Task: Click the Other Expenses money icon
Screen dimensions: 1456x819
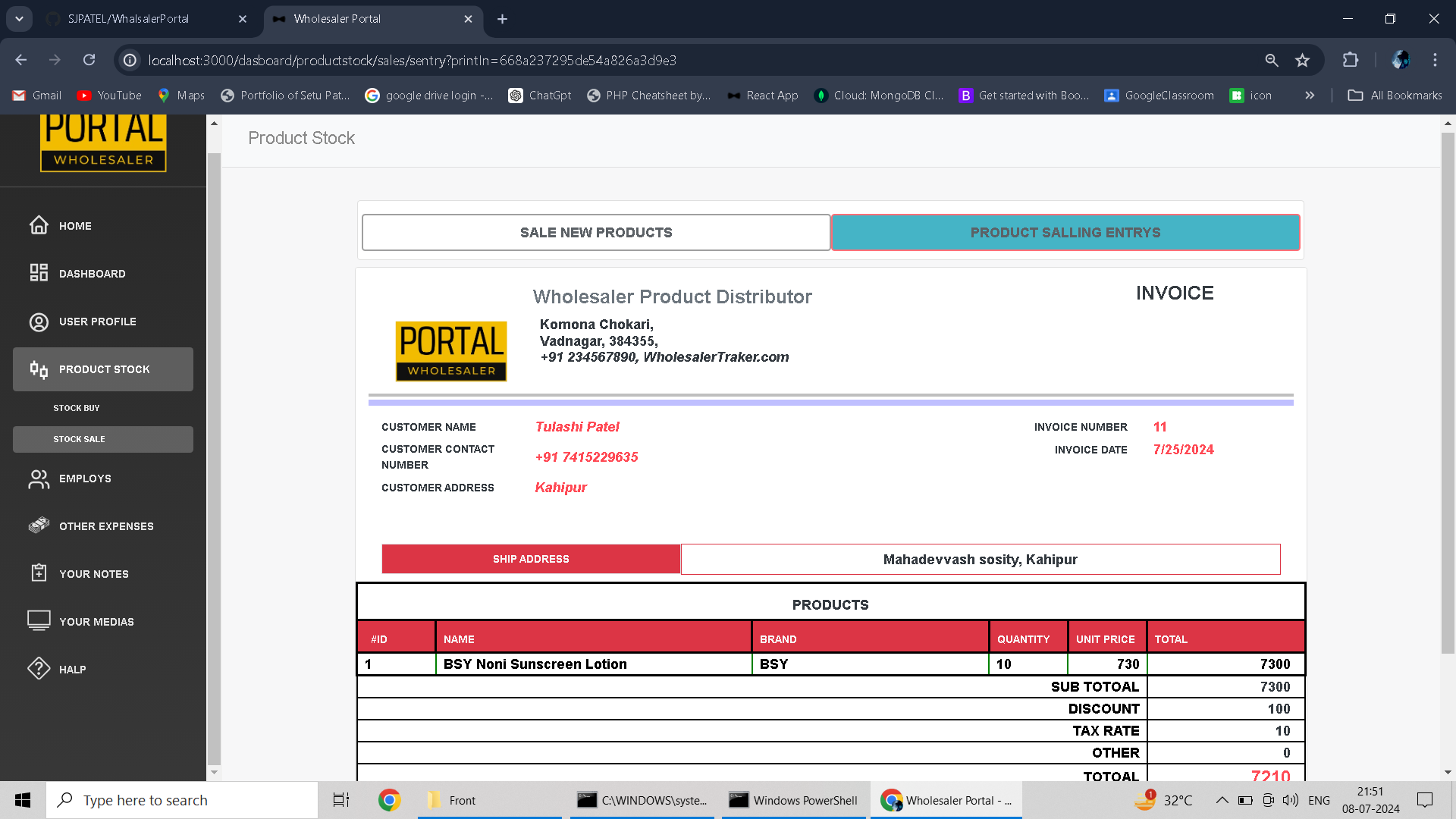Action: click(39, 526)
